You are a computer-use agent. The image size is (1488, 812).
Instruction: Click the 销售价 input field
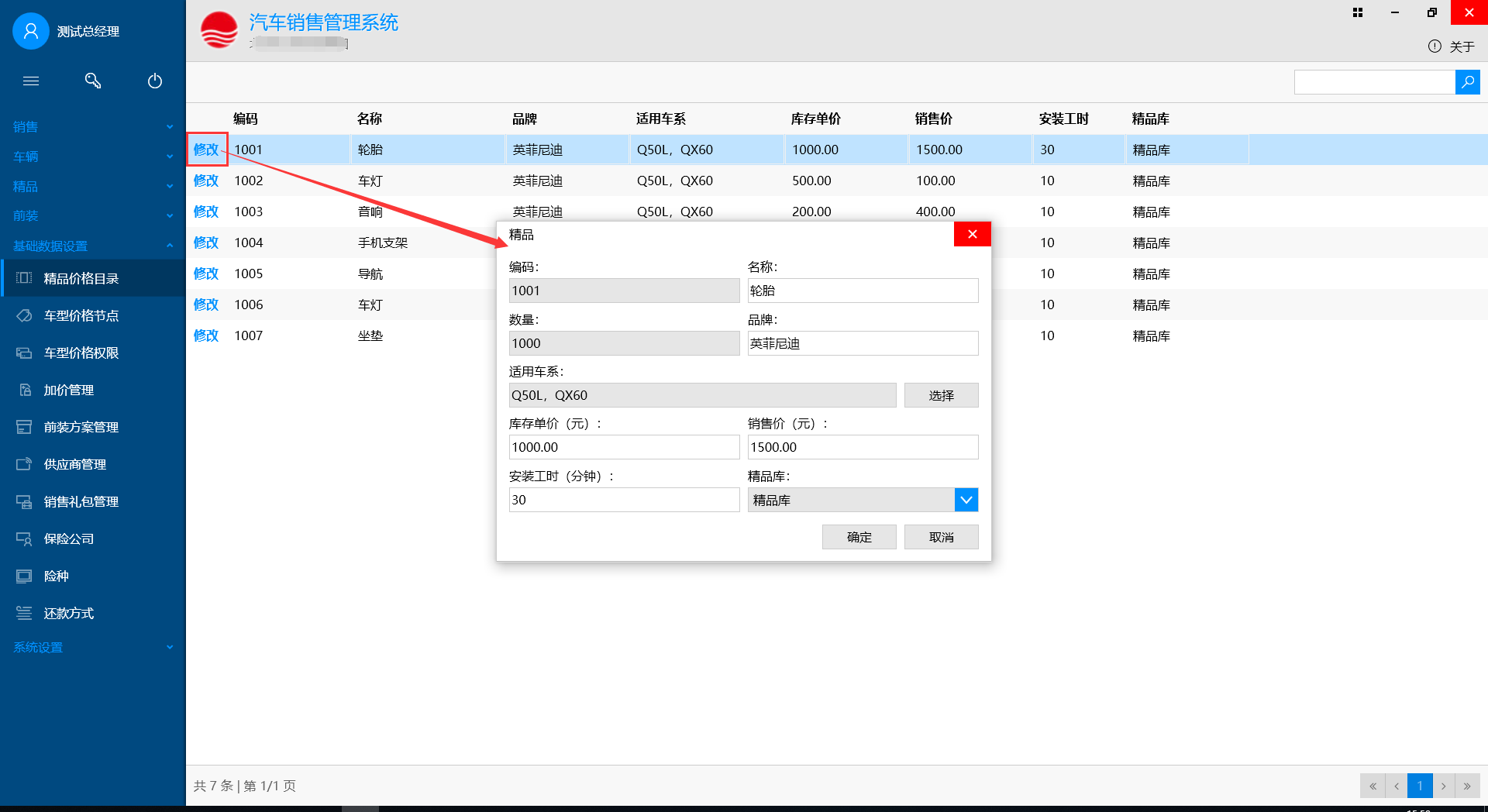tap(862, 447)
